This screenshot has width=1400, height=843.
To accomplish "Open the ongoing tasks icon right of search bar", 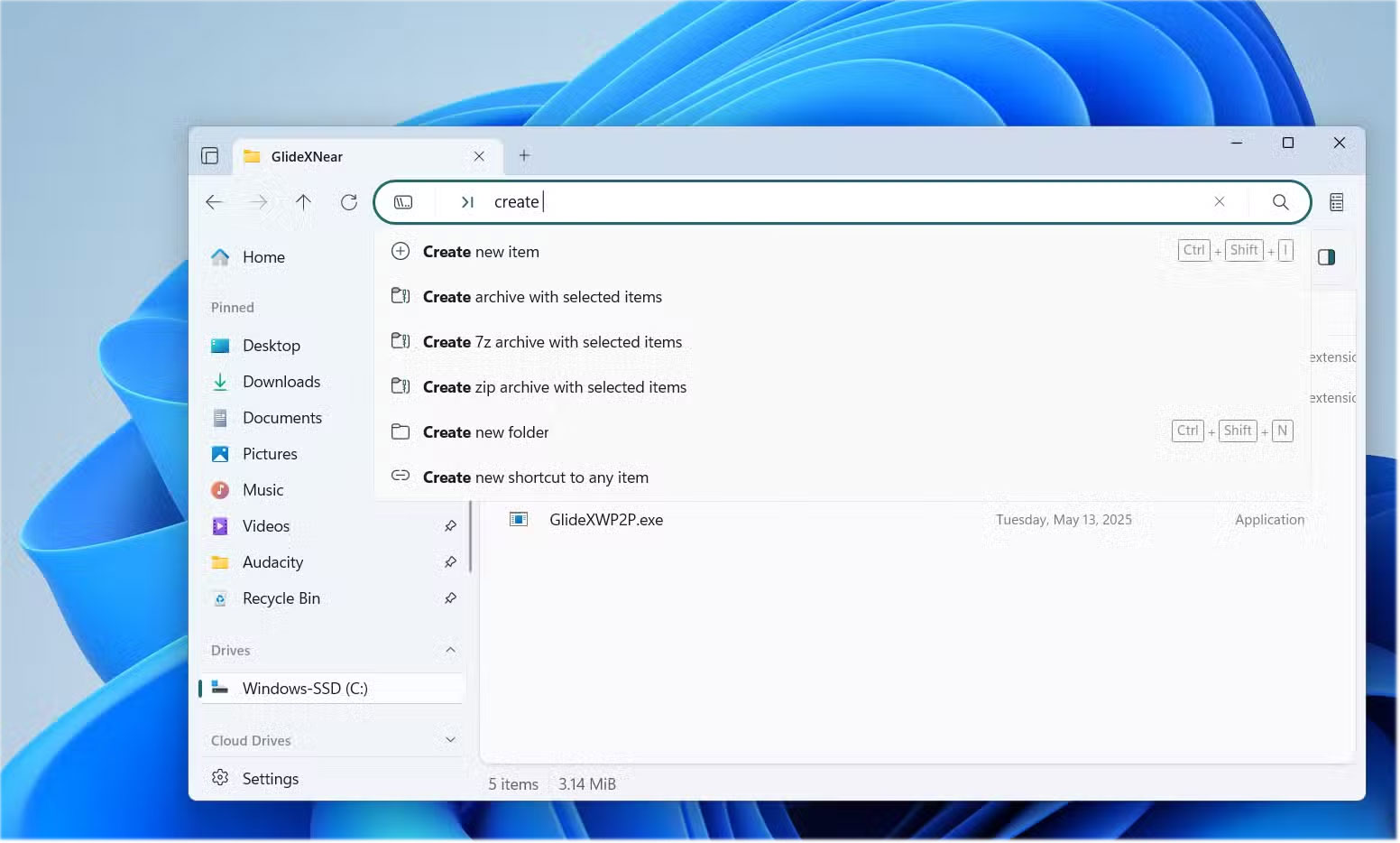I will pyautogui.click(x=1337, y=201).
